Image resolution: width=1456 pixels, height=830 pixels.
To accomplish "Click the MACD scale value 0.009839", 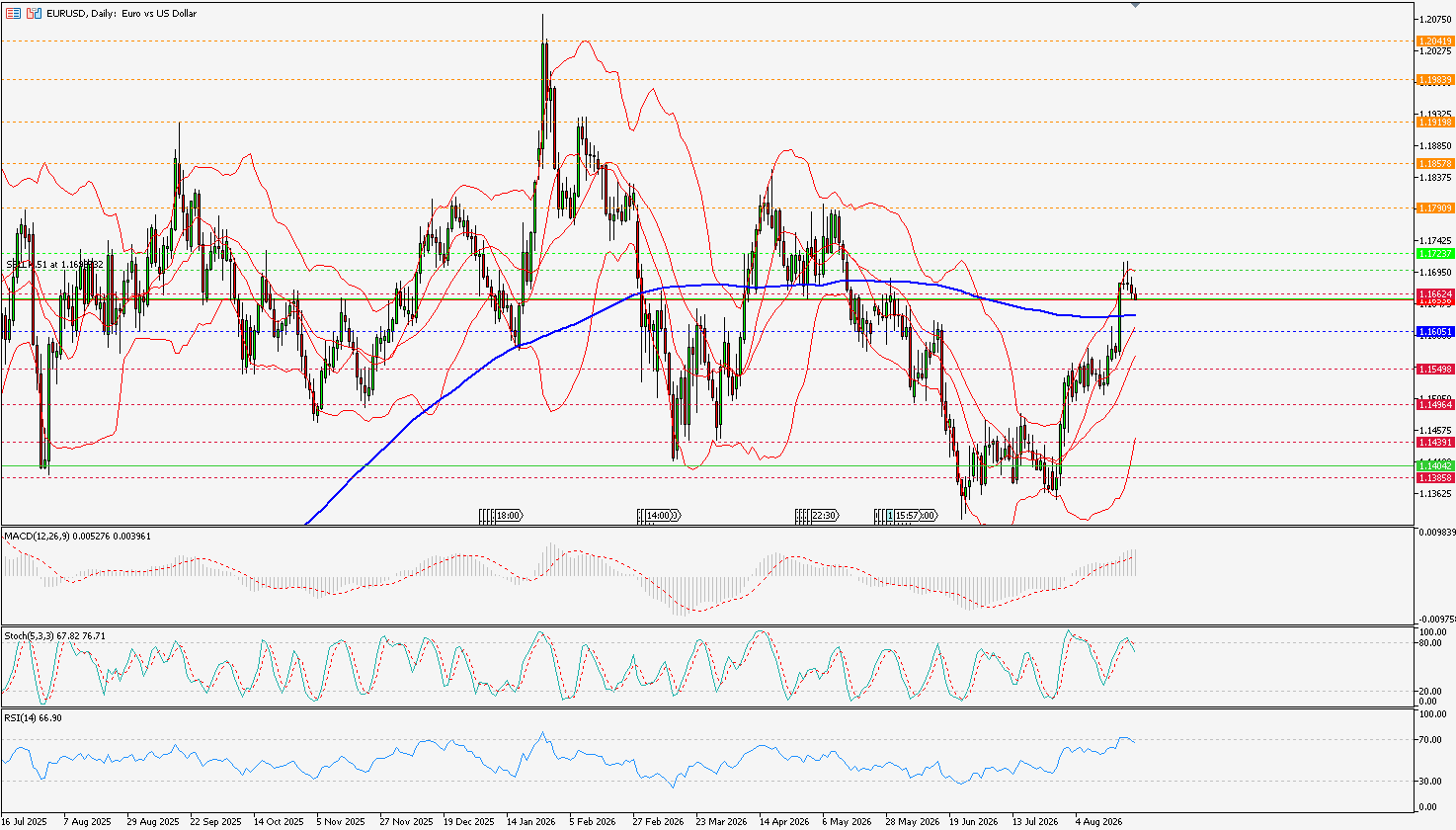I will click(1435, 533).
